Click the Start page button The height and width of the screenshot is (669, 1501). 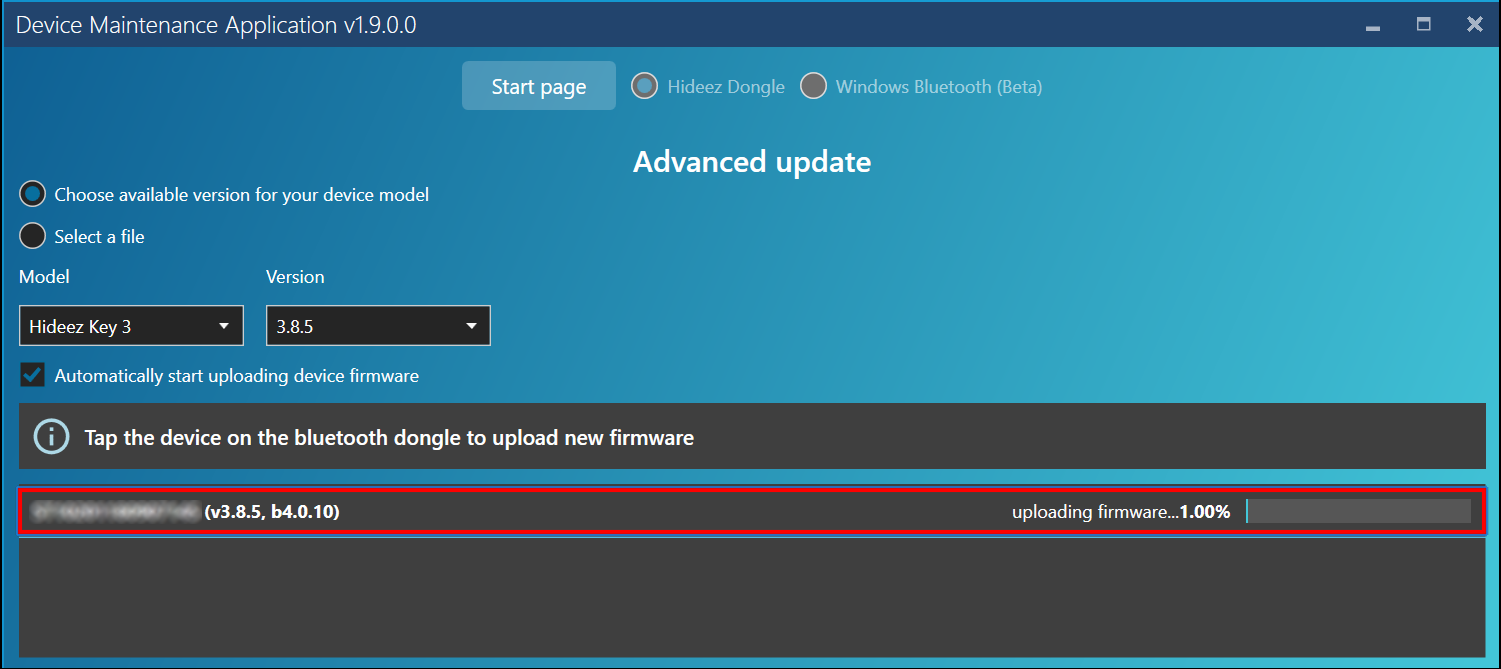click(x=538, y=87)
